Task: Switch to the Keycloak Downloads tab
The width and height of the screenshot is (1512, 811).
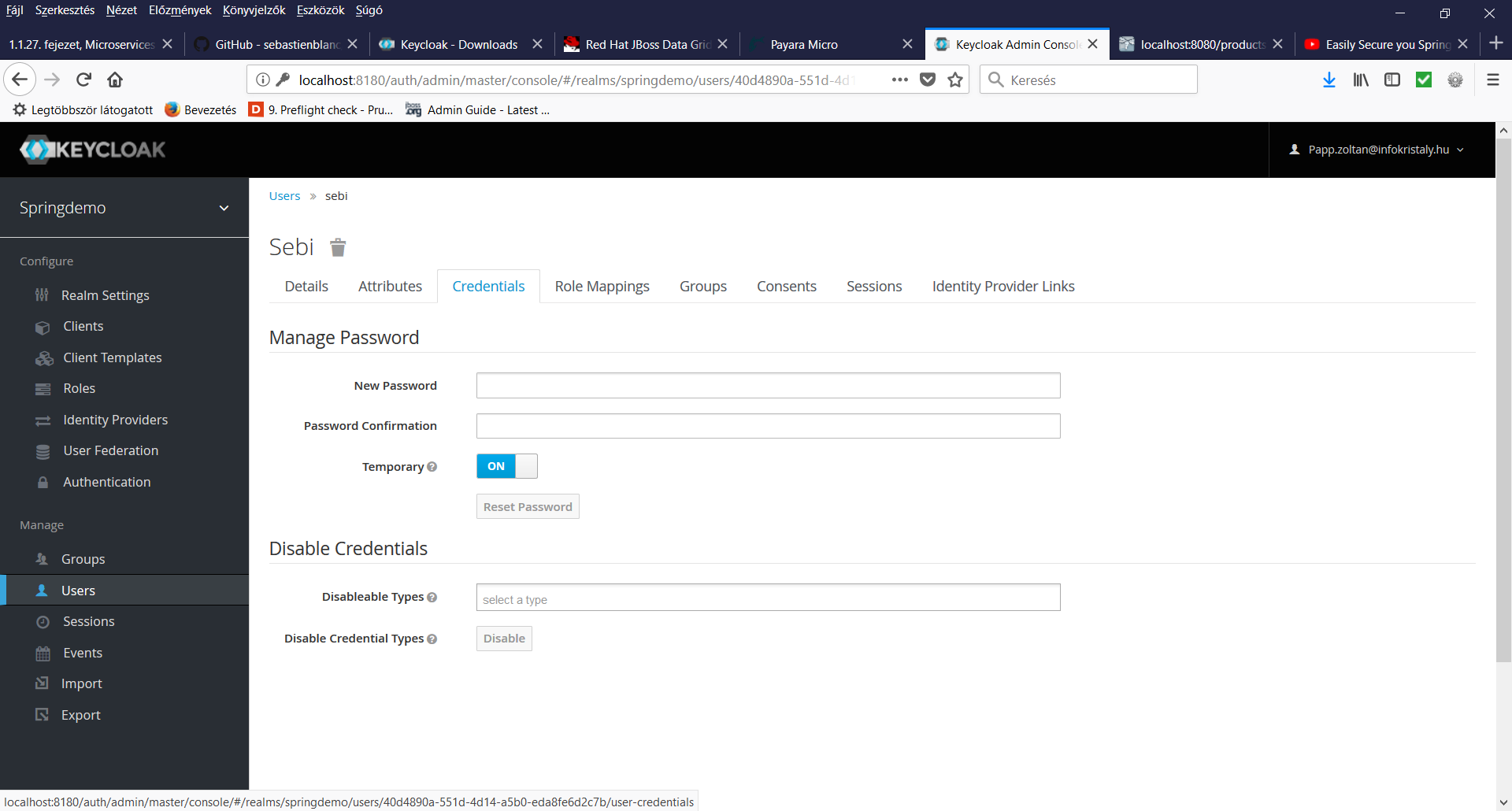Action: (x=460, y=44)
